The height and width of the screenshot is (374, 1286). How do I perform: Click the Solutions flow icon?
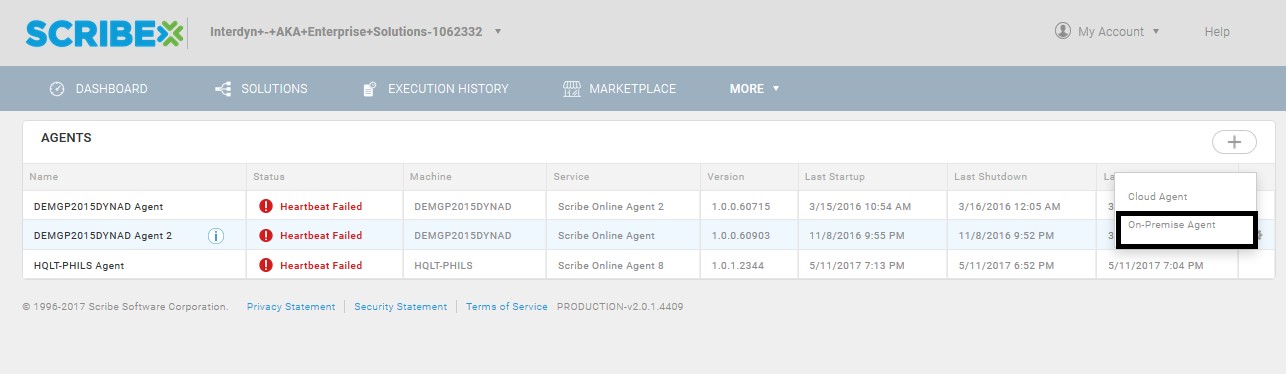(223, 89)
